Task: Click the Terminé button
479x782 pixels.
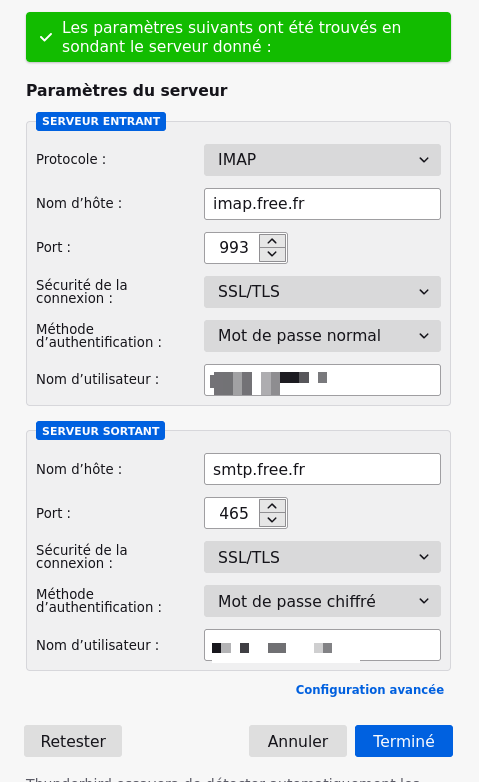Action: click(x=404, y=741)
